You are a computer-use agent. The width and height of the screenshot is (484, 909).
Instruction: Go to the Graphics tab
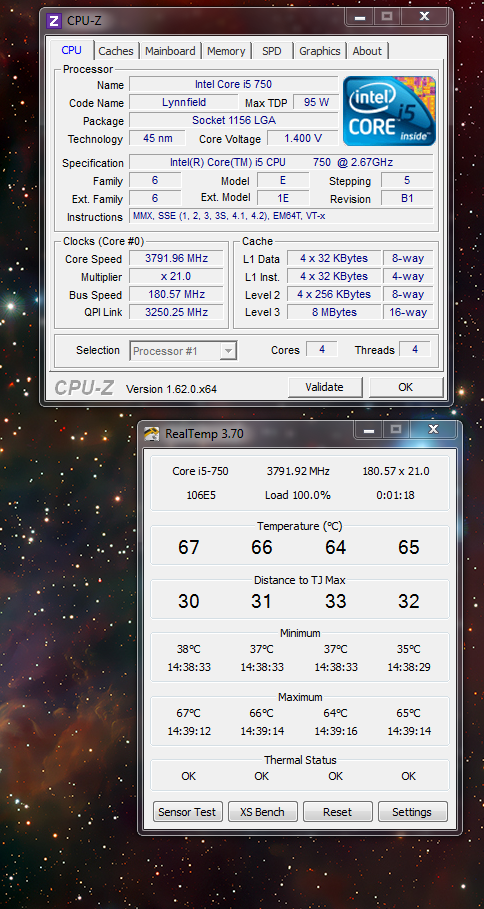320,51
